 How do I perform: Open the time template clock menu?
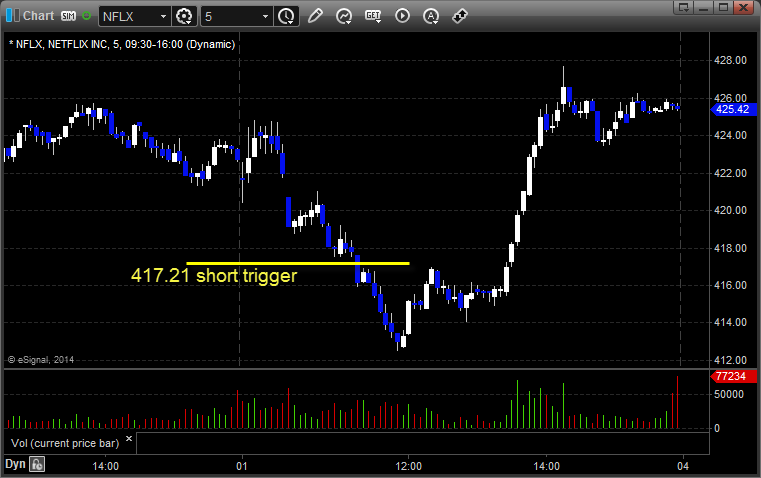pos(286,16)
